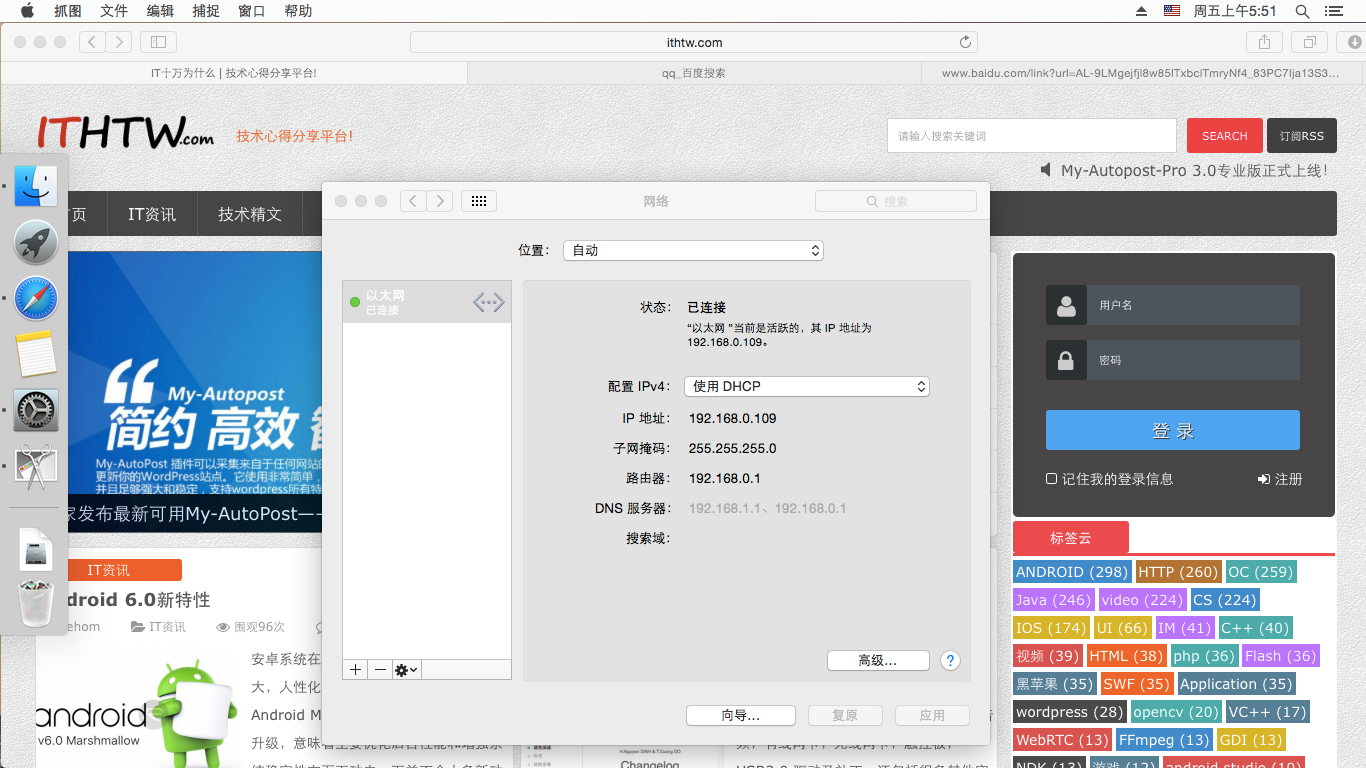The image size is (1366, 768).
Task: Switch to www.baidu.com/link Safari tab
Action: (1140, 73)
